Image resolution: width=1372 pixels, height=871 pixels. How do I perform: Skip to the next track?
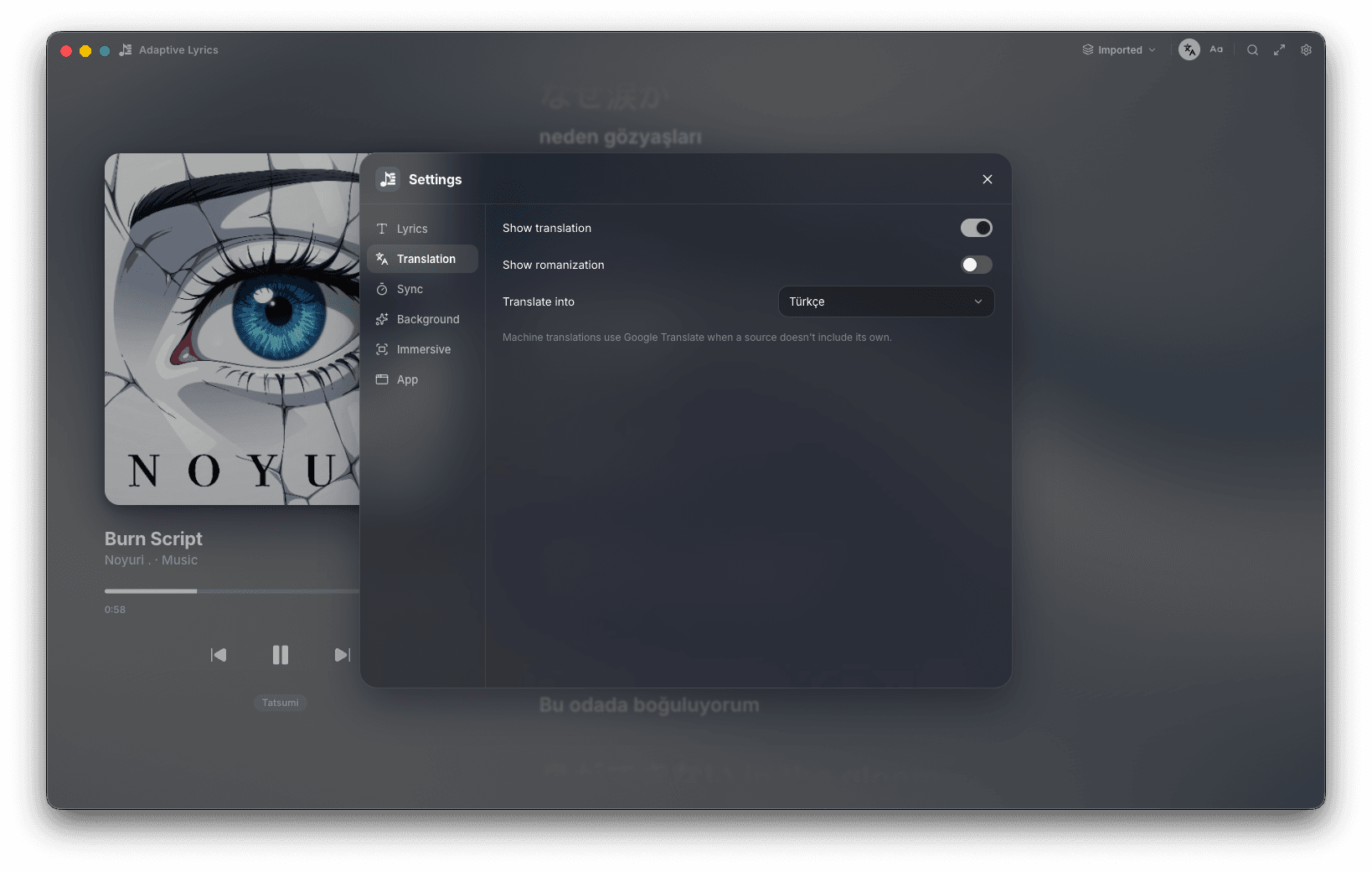tap(342, 655)
